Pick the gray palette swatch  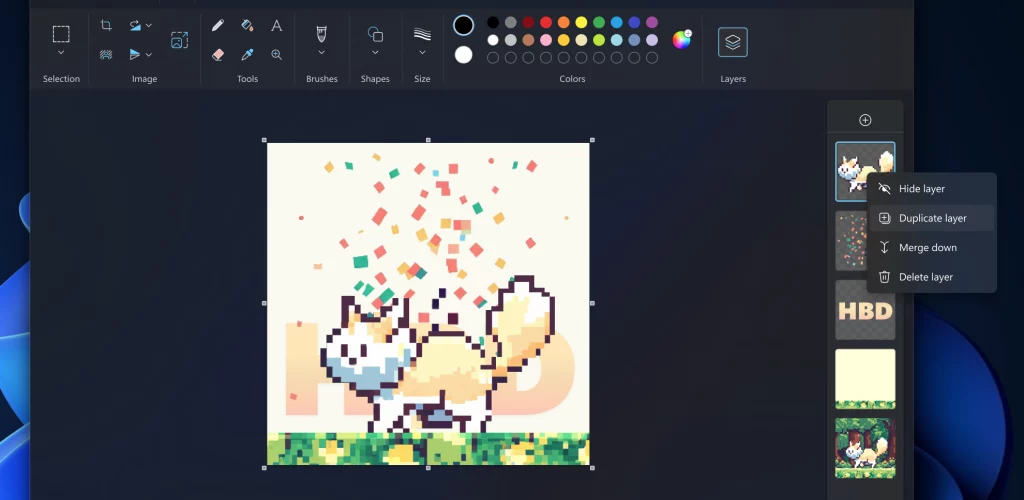[x=511, y=23]
